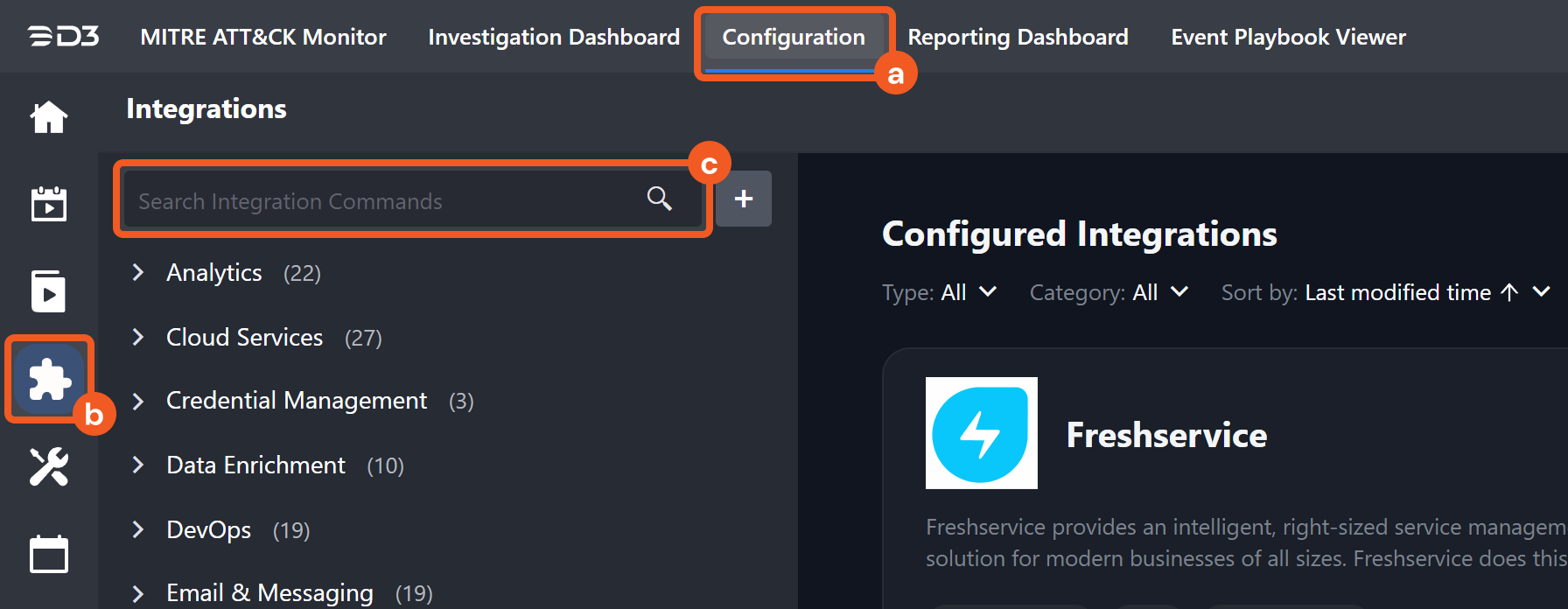Screen dimensions: 1568x609
Task: Open the Investigation Dashboard tab
Action: point(554,38)
